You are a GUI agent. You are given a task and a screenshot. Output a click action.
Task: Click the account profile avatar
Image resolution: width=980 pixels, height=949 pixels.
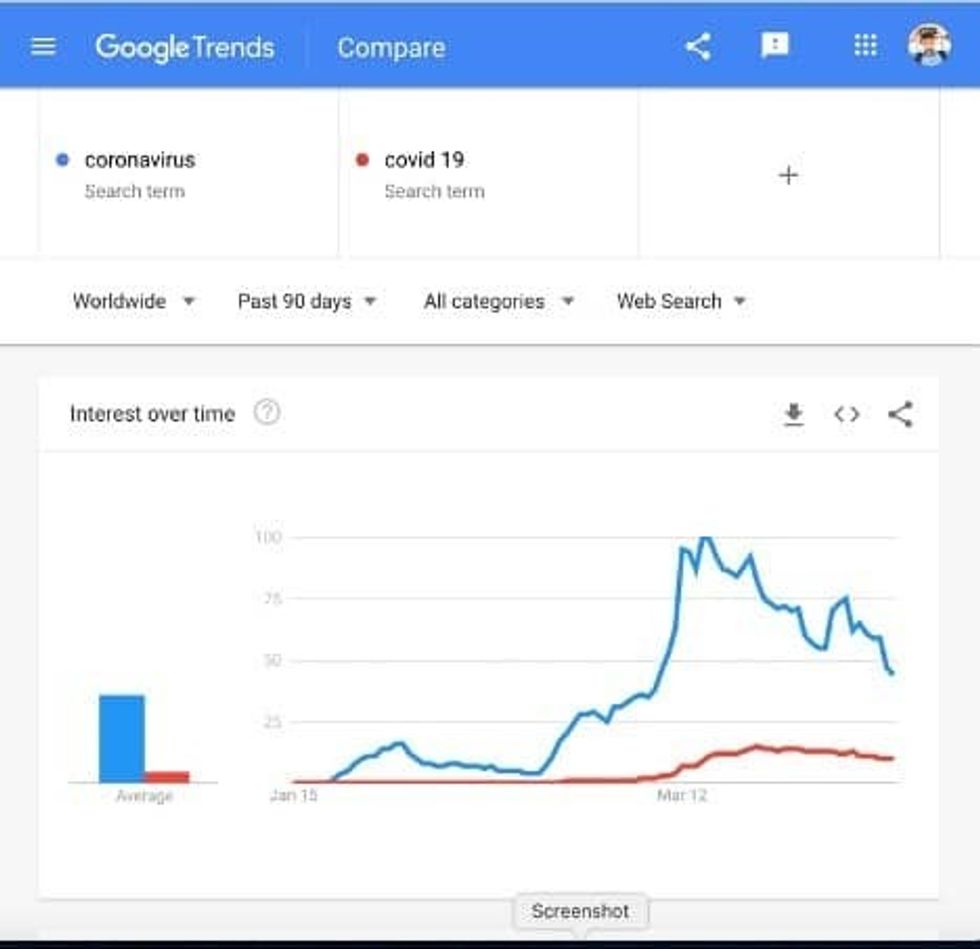(x=929, y=46)
